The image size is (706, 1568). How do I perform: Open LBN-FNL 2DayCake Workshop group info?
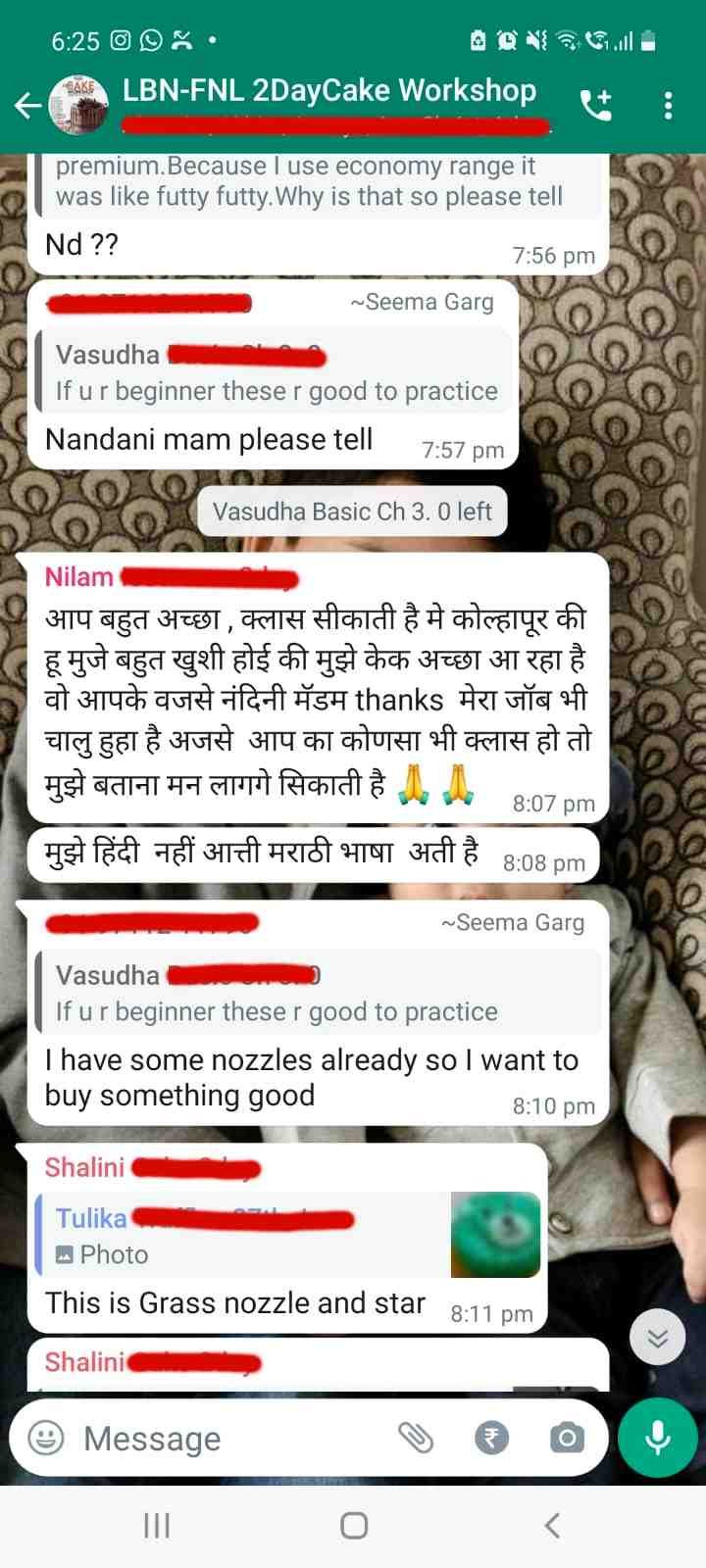click(x=329, y=90)
